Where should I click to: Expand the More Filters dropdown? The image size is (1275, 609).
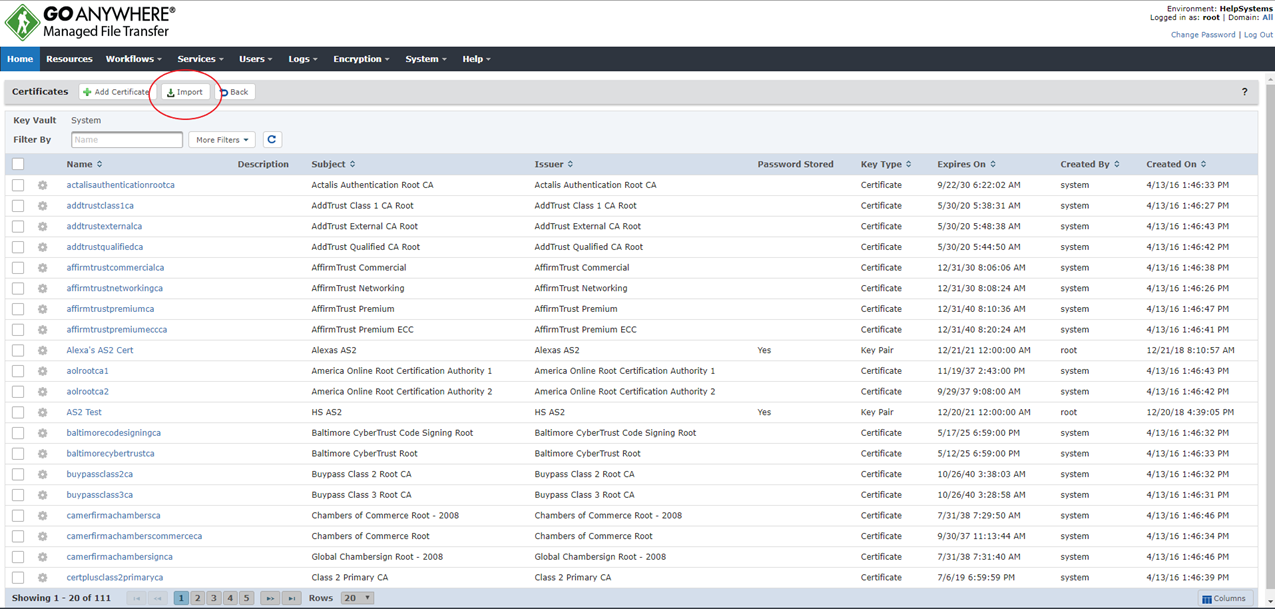click(x=222, y=140)
